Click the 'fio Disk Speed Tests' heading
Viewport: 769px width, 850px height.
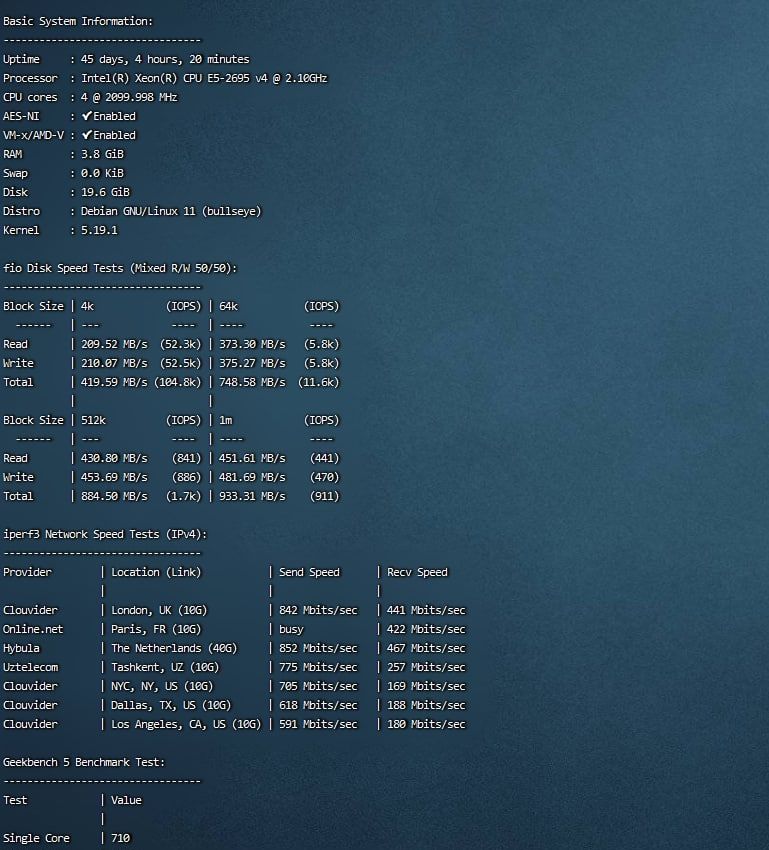click(120, 268)
